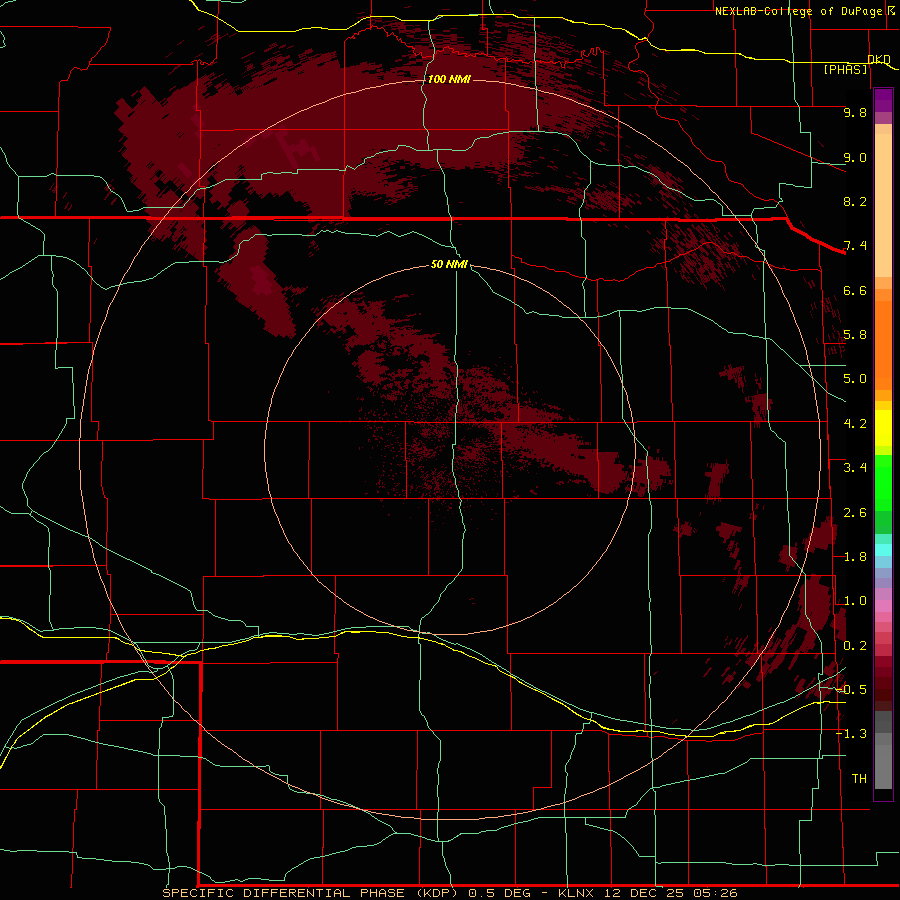900x900 pixels.
Task: Select the -0.5 scale value
Action: (851, 690)
